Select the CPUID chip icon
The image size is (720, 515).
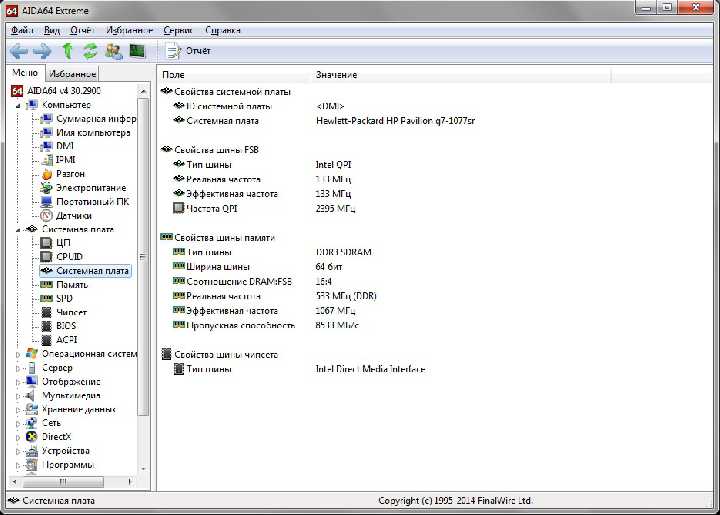tap(46, 257)
